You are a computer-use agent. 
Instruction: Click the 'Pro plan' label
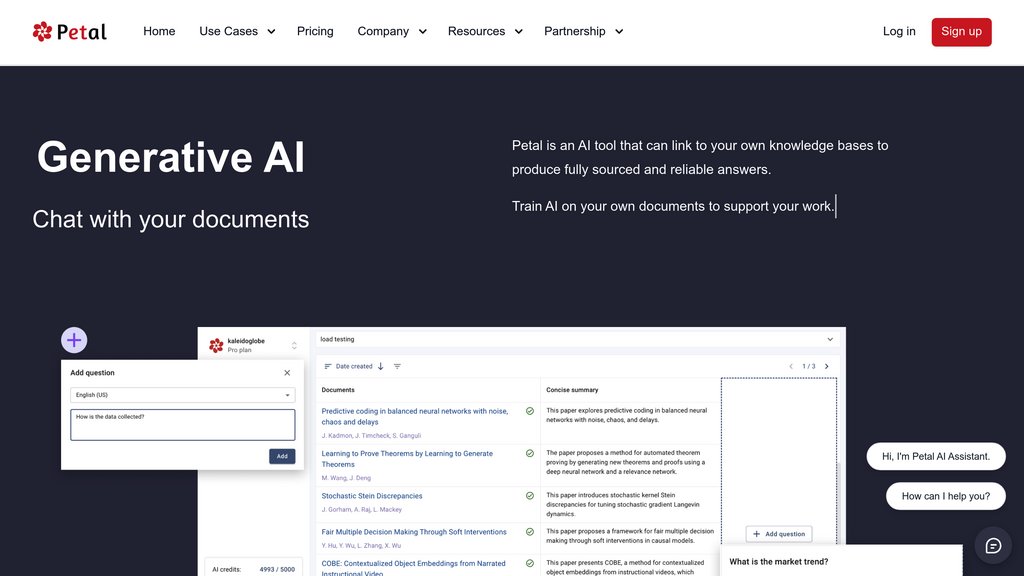pos(239,351)
